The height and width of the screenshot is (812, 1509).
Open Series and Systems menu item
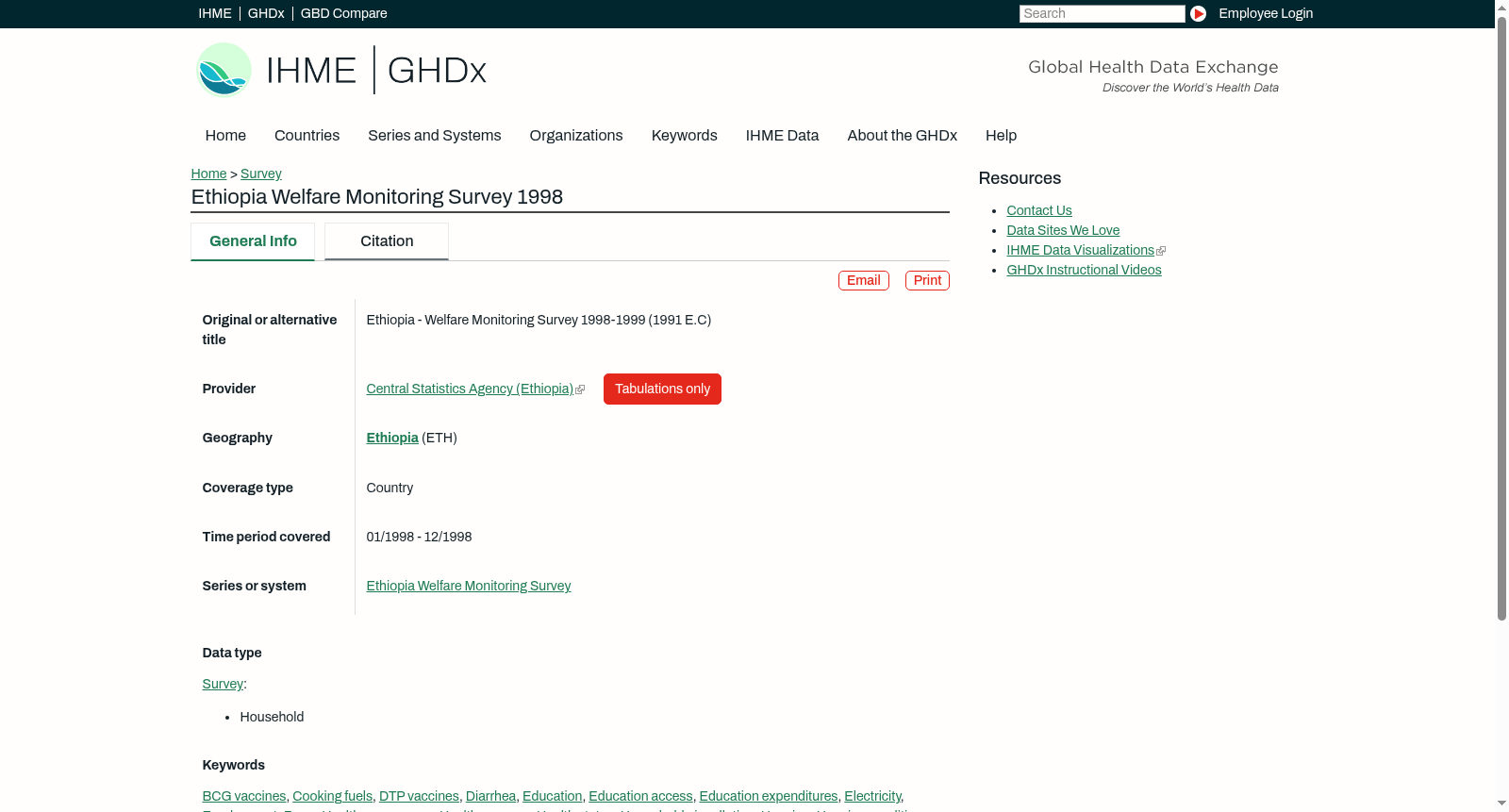click(x=435, y=136)
